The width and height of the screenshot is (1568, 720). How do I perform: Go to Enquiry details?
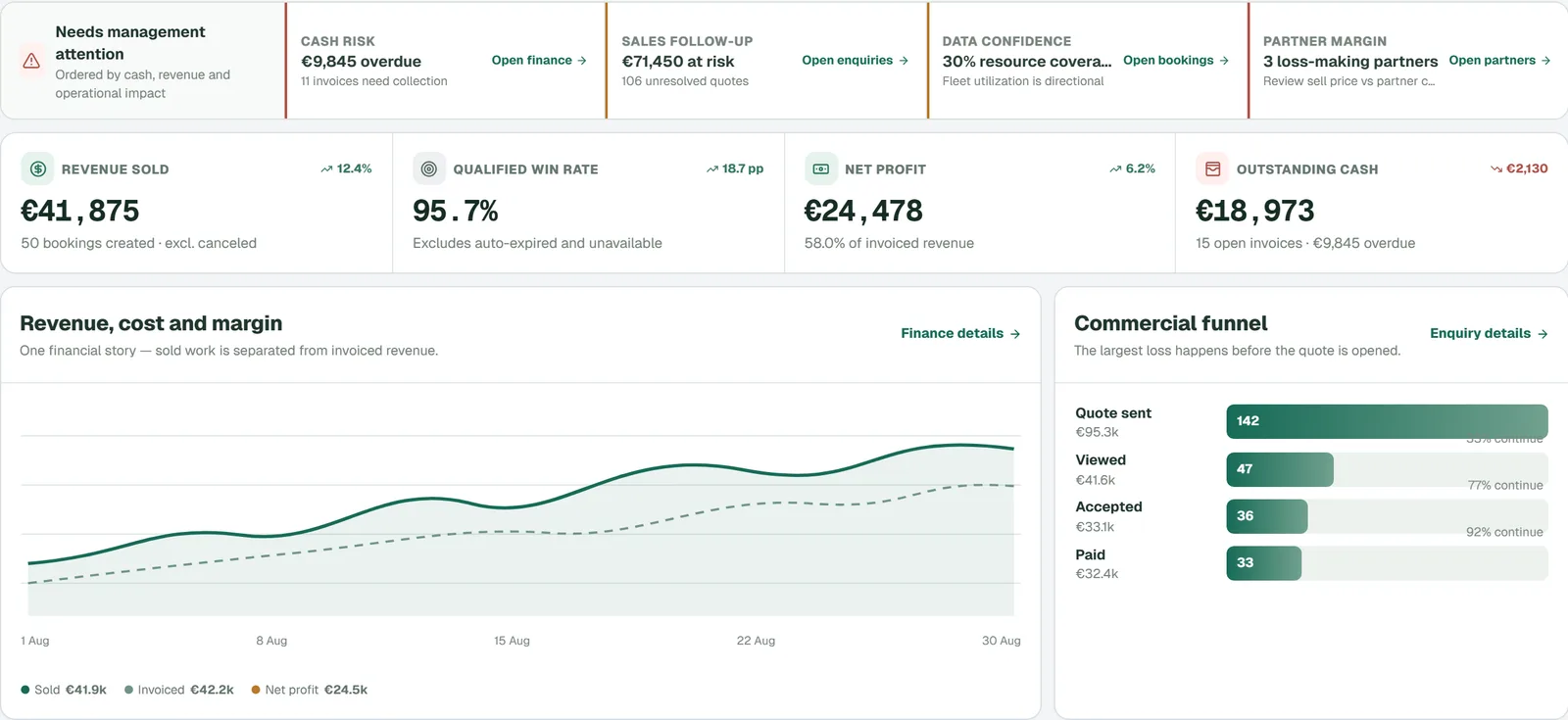(x=1489, y=333)
